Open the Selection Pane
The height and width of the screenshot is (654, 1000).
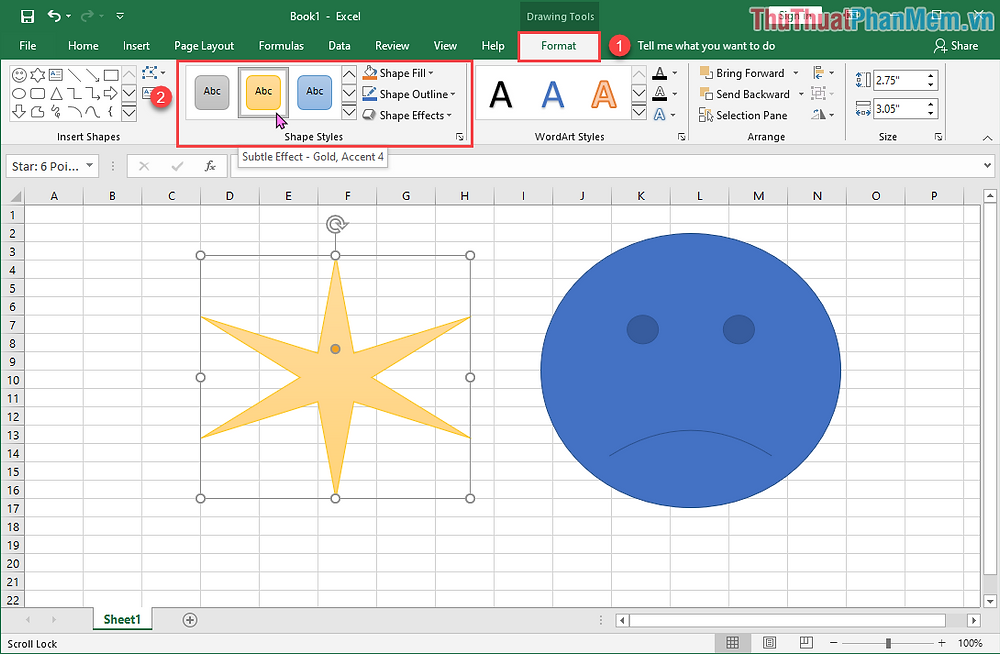click(x=744, y=115)
